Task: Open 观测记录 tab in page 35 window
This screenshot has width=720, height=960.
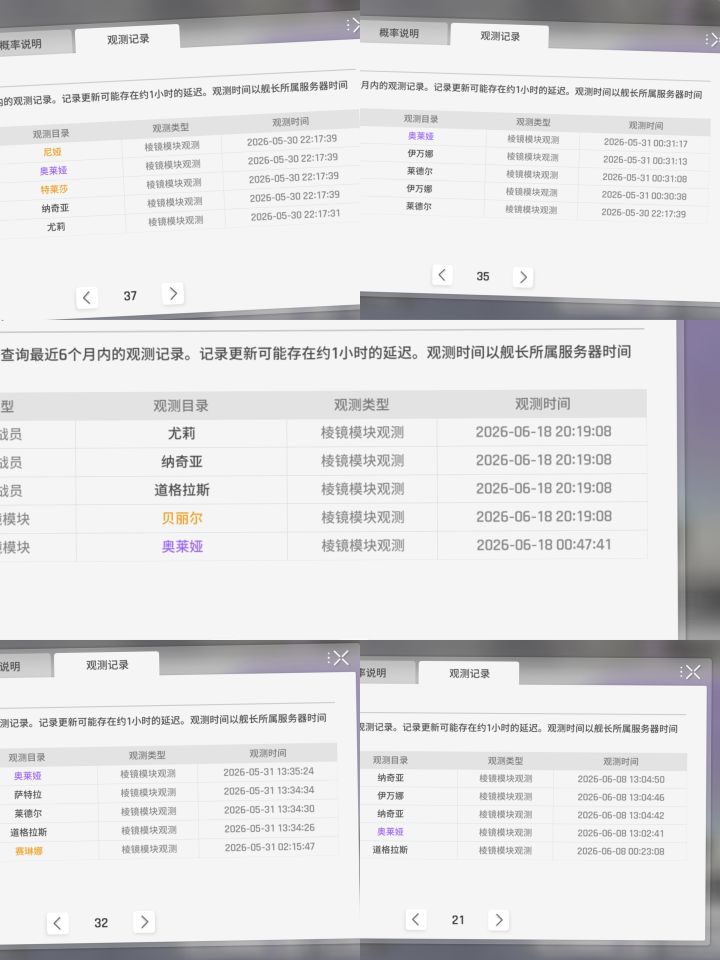Action: pos(500,36)
